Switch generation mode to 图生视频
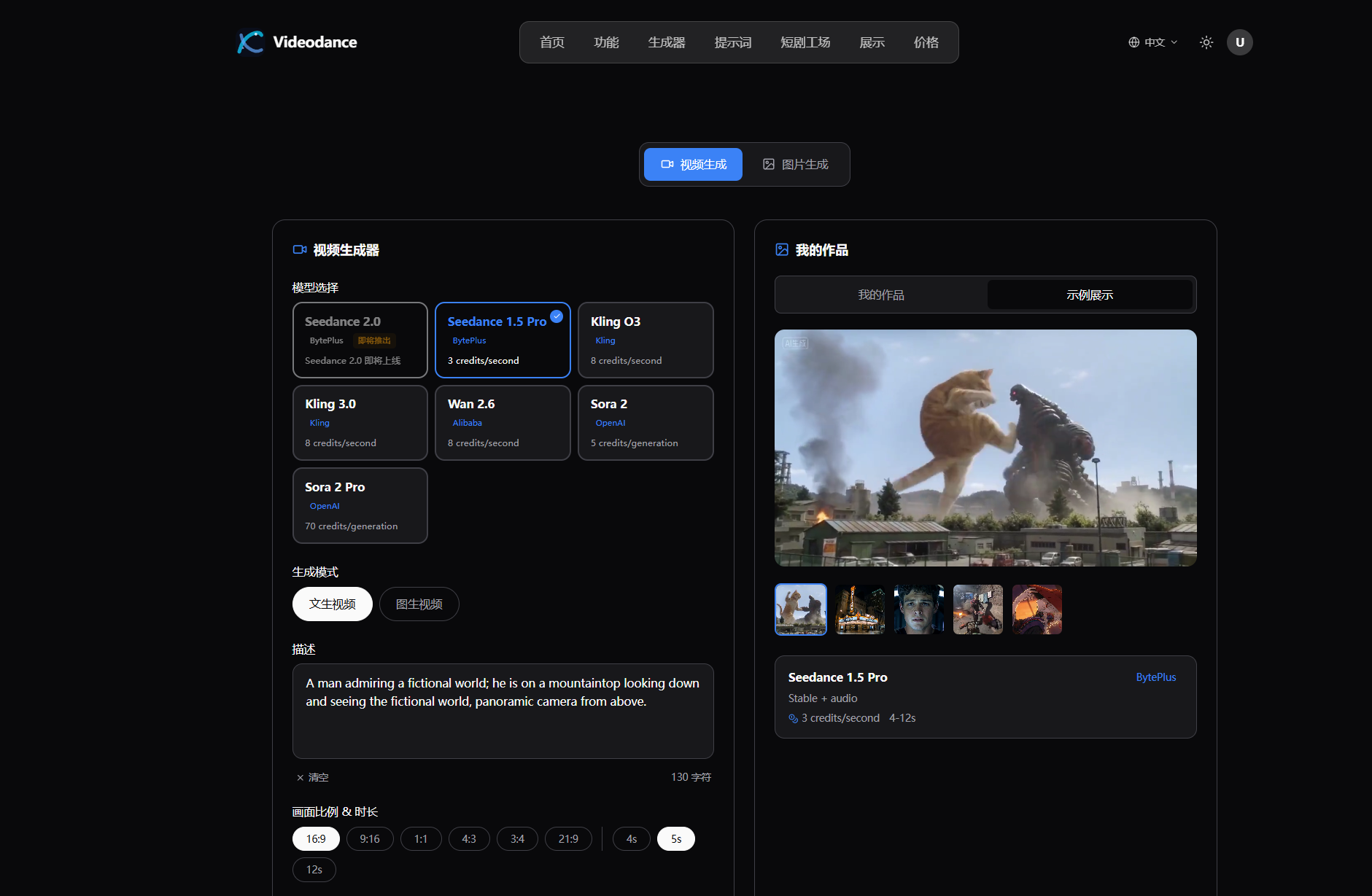This screenshot has width=1372, height=896. pyautogui.click(x=419, y=604)
